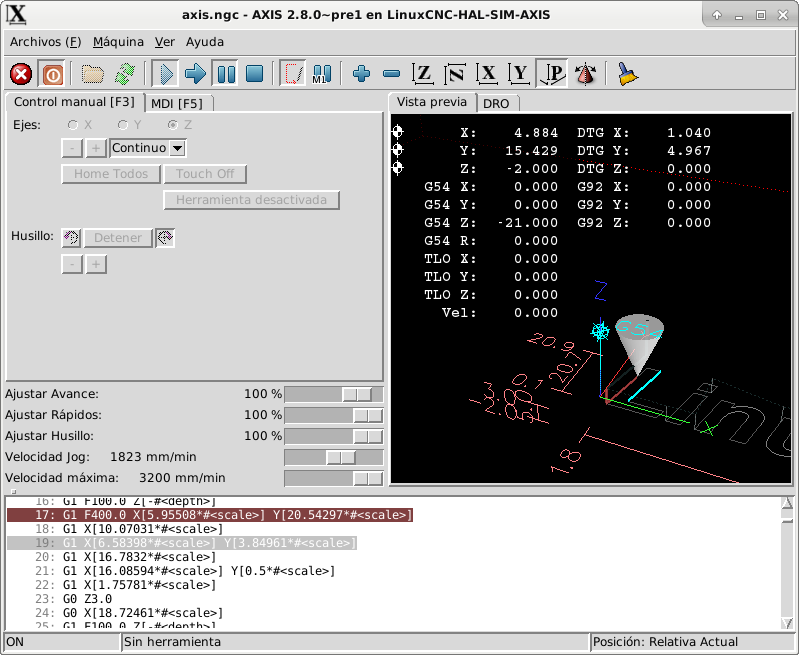Open Ayuda menu
The width and height of the screenshot is (799, 655).
205,42
